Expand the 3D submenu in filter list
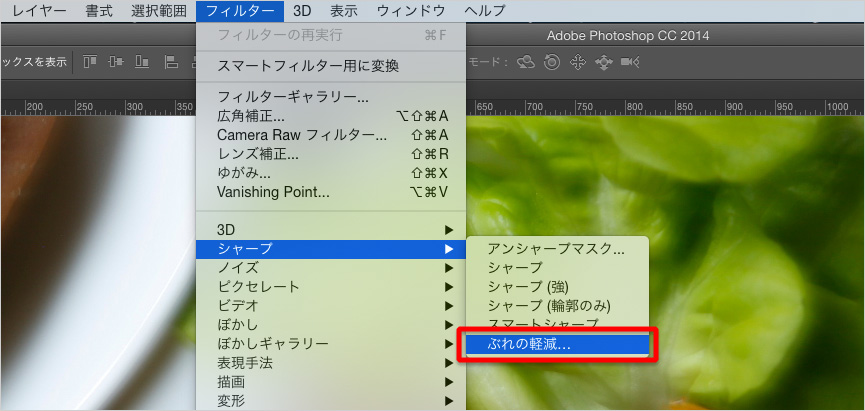Image resolution: width=865 pixels, height=411 pixels. tap(331, 230)
